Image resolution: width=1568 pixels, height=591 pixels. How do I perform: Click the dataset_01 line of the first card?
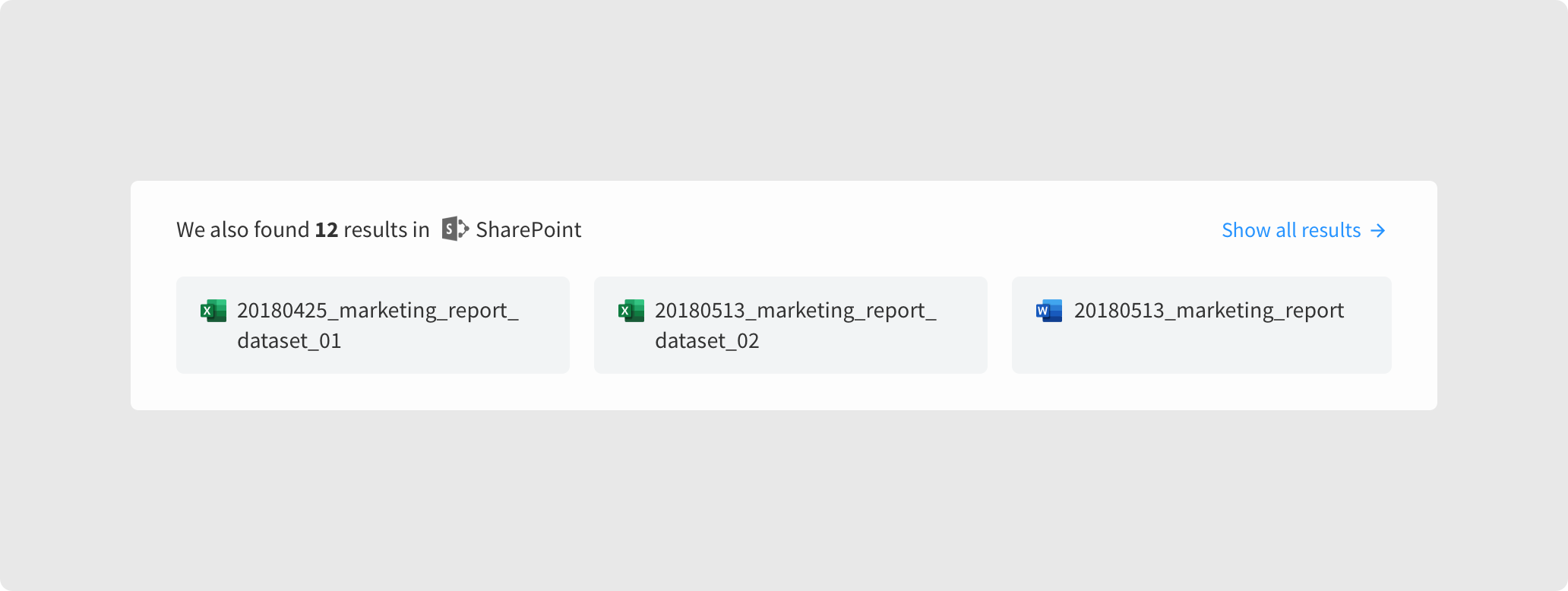(289, 340)
